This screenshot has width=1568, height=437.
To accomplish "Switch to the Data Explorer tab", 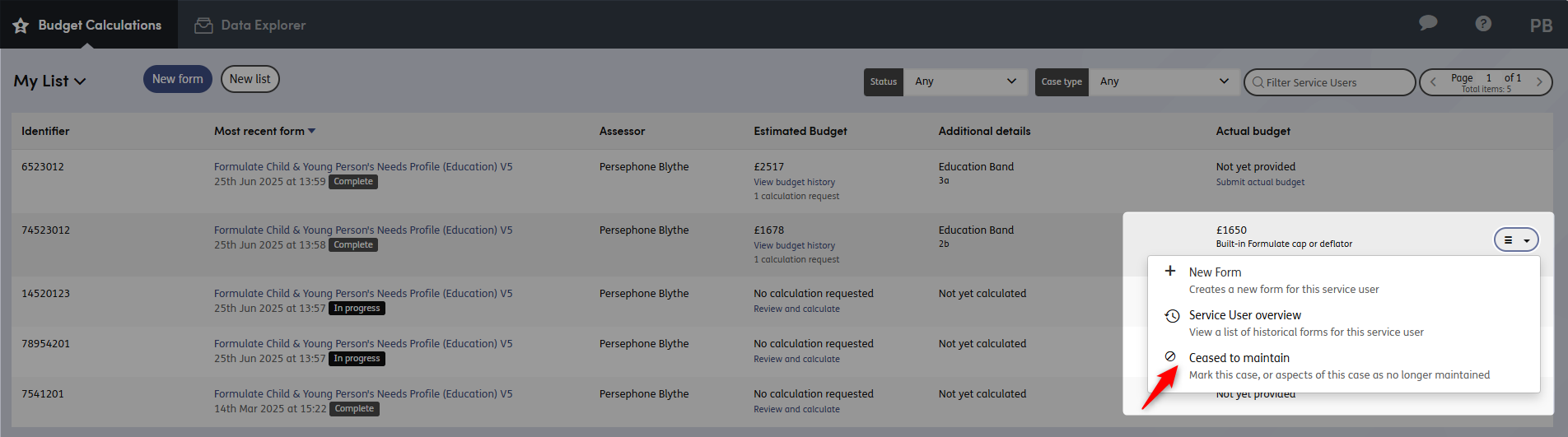I will point(250,26).
